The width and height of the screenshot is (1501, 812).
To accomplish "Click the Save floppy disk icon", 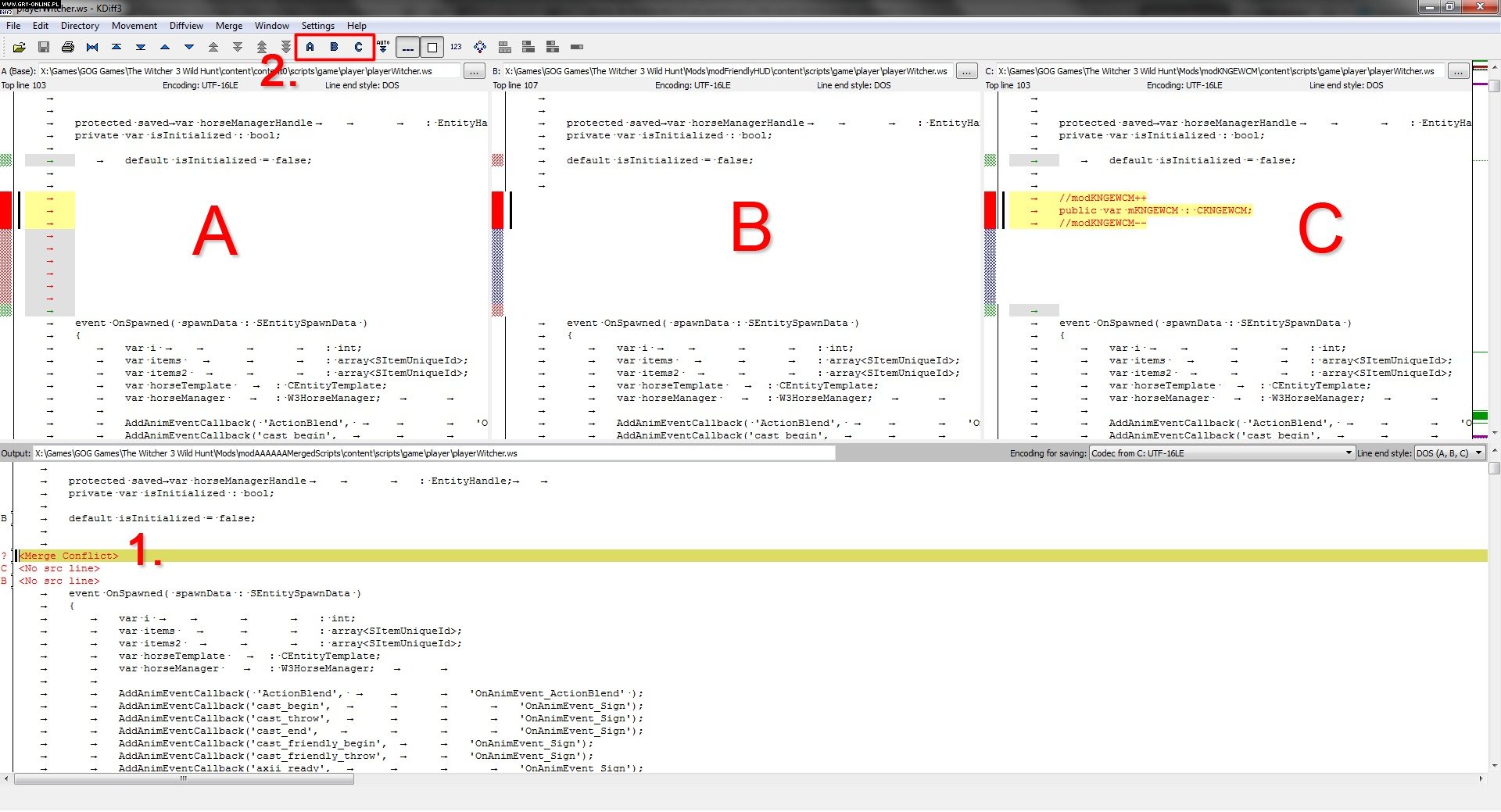I will coord(44,47).
